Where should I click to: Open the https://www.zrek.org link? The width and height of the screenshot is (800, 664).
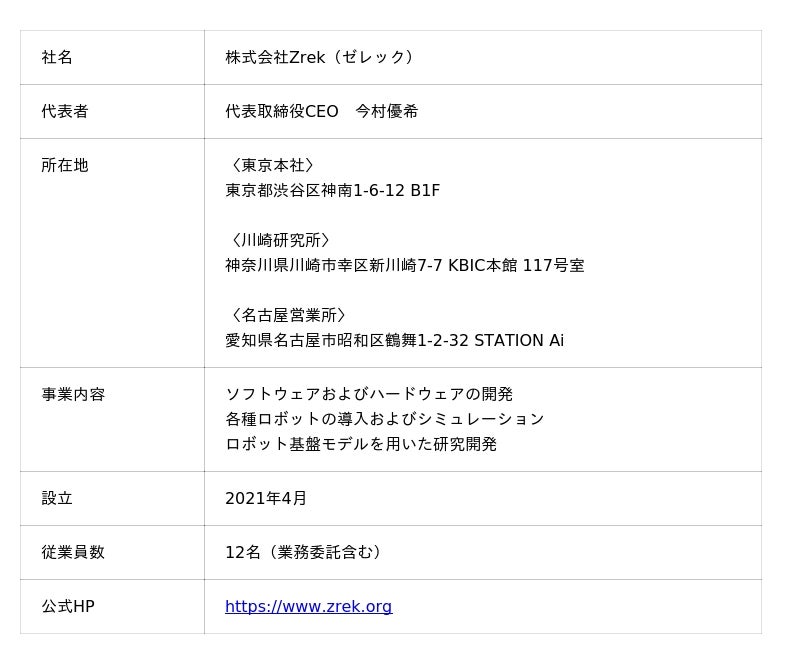point(308,607)
